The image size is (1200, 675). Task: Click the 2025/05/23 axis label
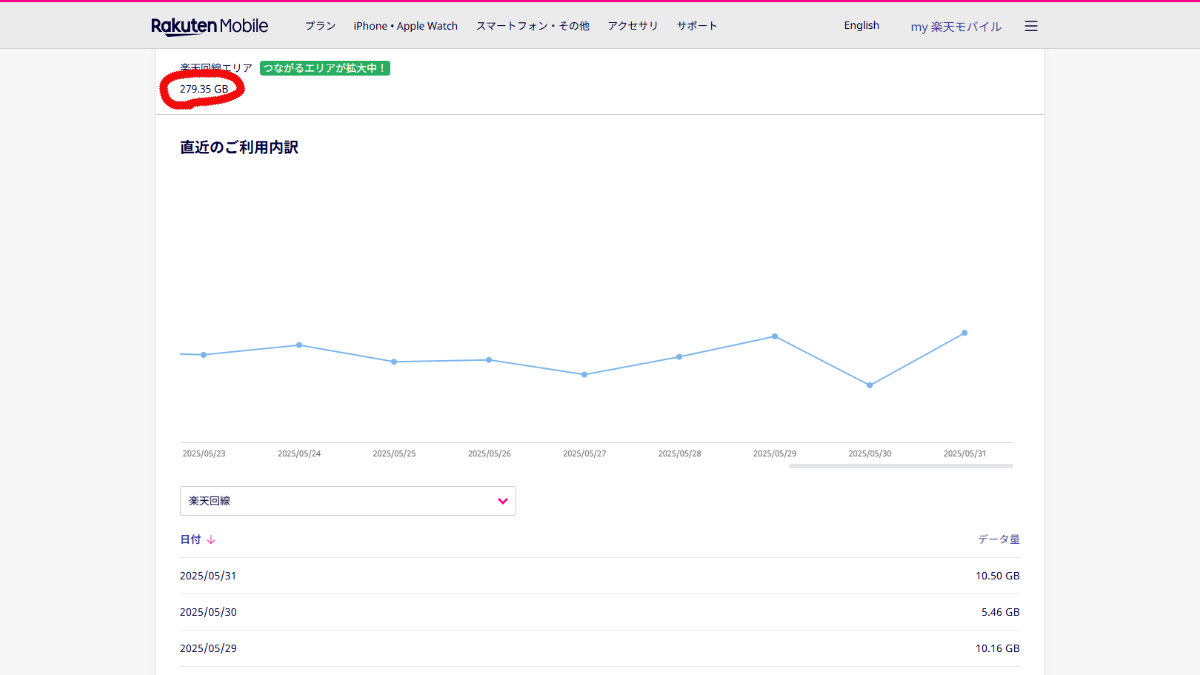(204, 454)
